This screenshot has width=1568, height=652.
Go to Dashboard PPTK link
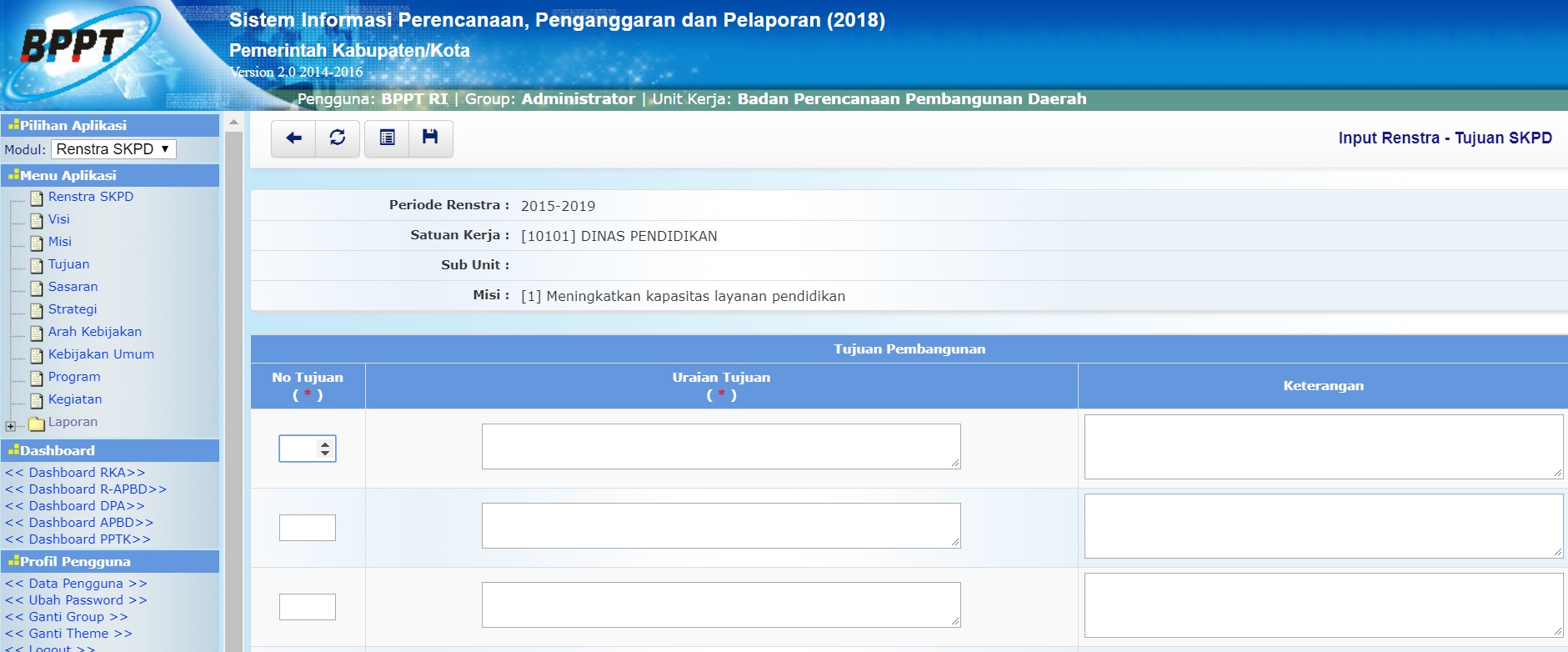coord(78,539)
